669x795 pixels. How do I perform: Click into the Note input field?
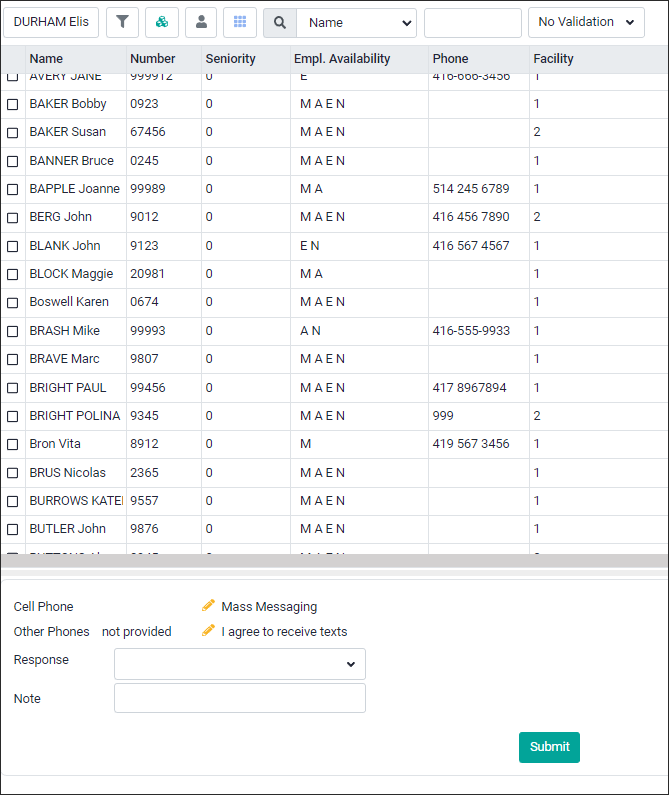(x=240, y=698)
